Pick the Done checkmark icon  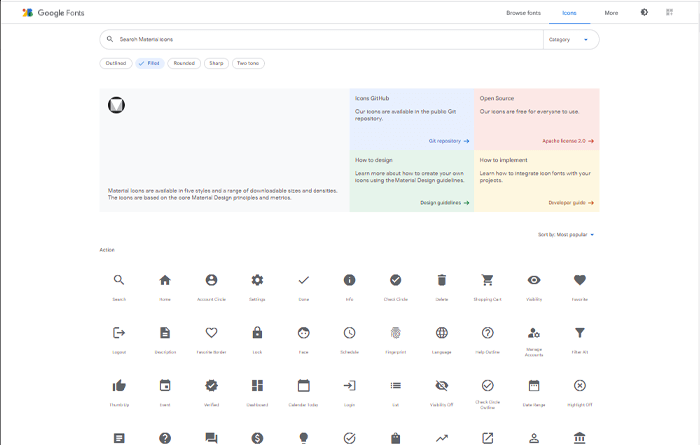click(304, 280)
